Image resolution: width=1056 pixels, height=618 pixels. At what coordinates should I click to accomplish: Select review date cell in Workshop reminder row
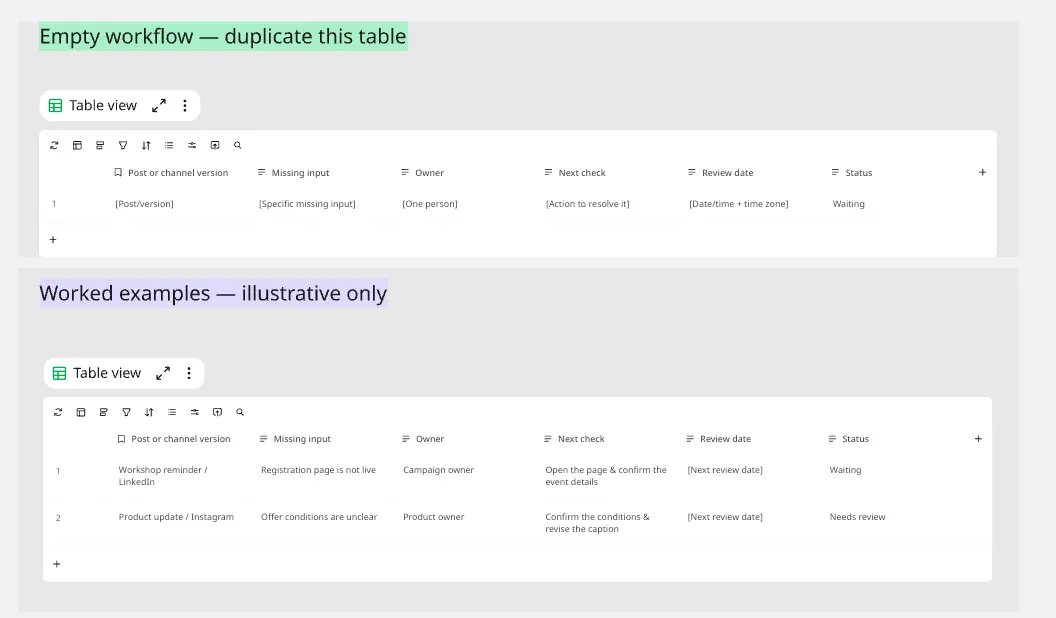coord(725,470)
